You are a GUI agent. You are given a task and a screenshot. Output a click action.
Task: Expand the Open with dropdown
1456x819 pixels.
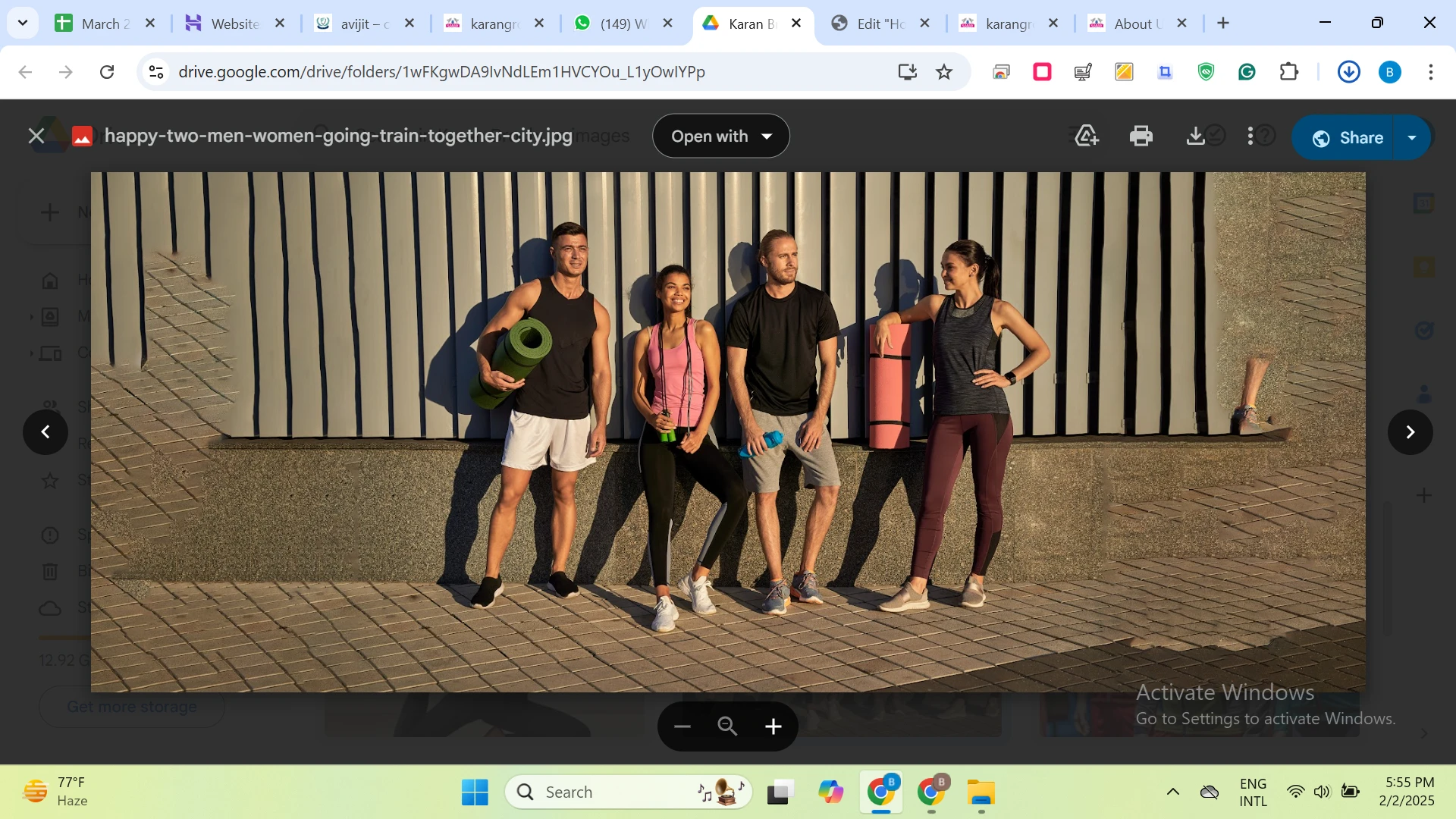pyautogui.click(x=720, y=136)
